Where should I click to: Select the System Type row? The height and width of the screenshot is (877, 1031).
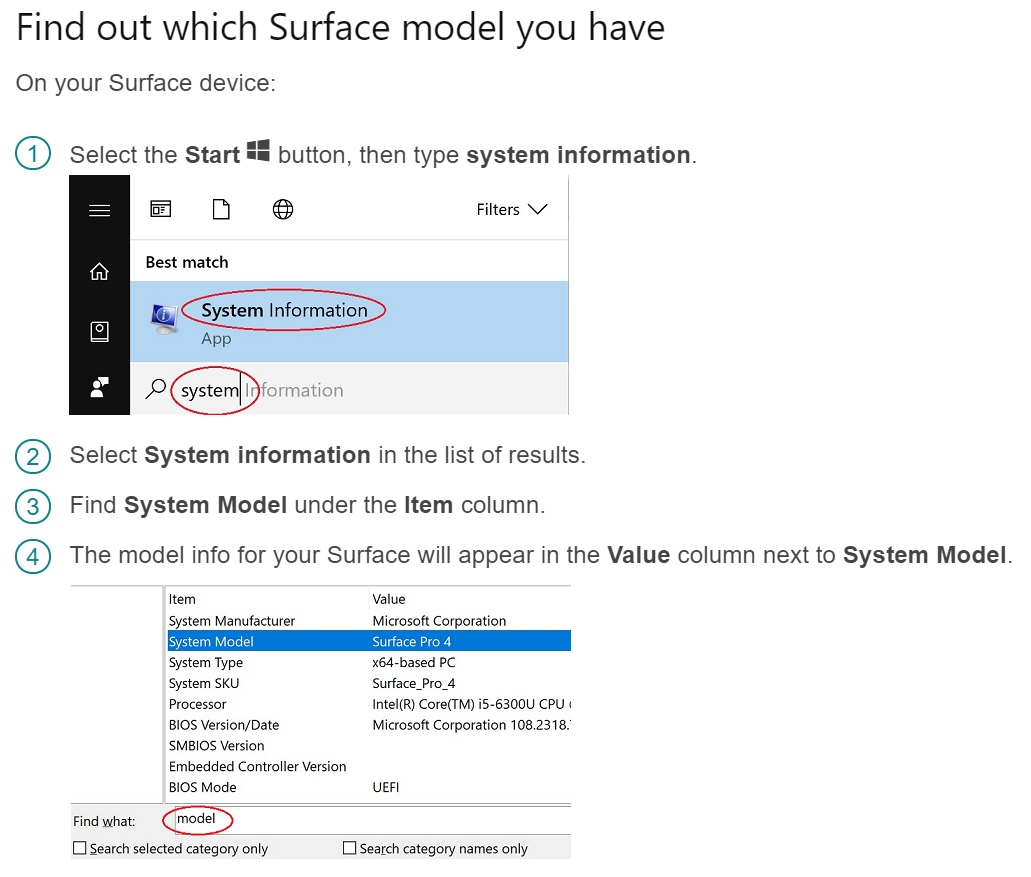[369, 662]
